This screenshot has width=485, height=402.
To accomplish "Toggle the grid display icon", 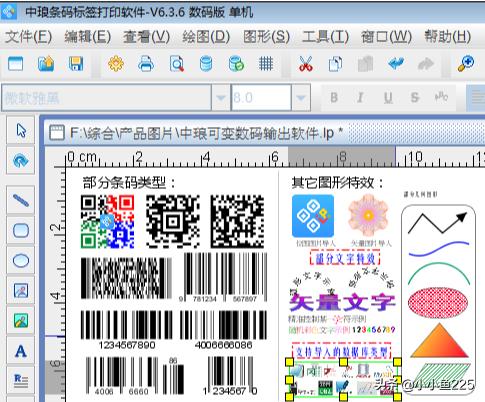I will 266,64.
